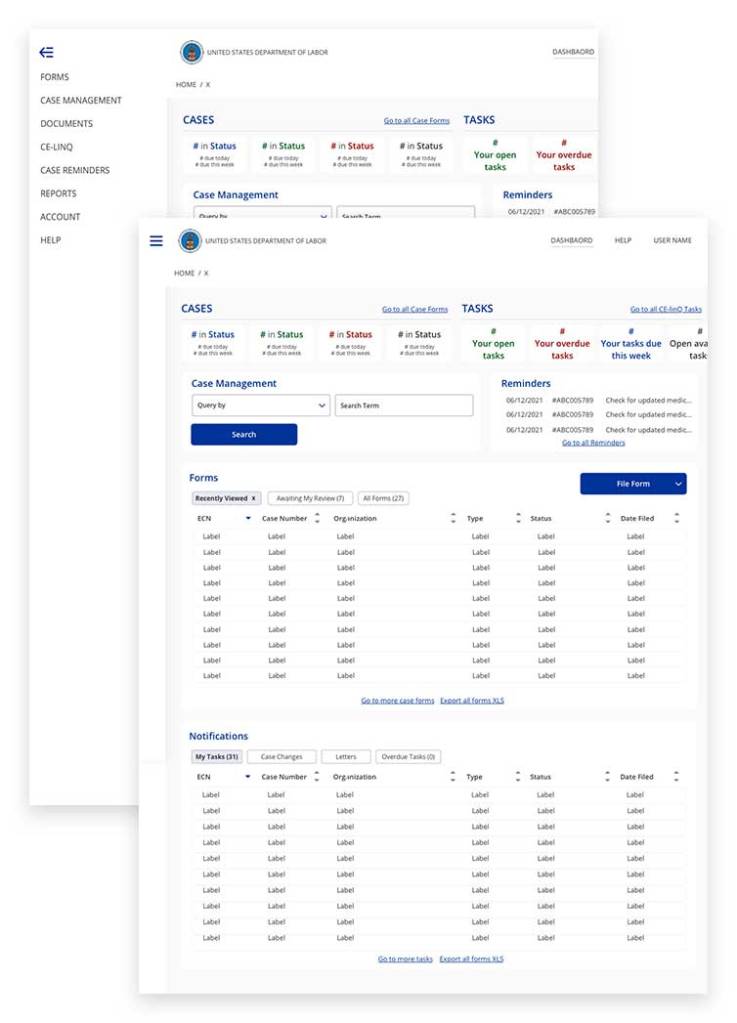
Task: Sort the Forms table by Case Number
Action: tap(317, 518)
